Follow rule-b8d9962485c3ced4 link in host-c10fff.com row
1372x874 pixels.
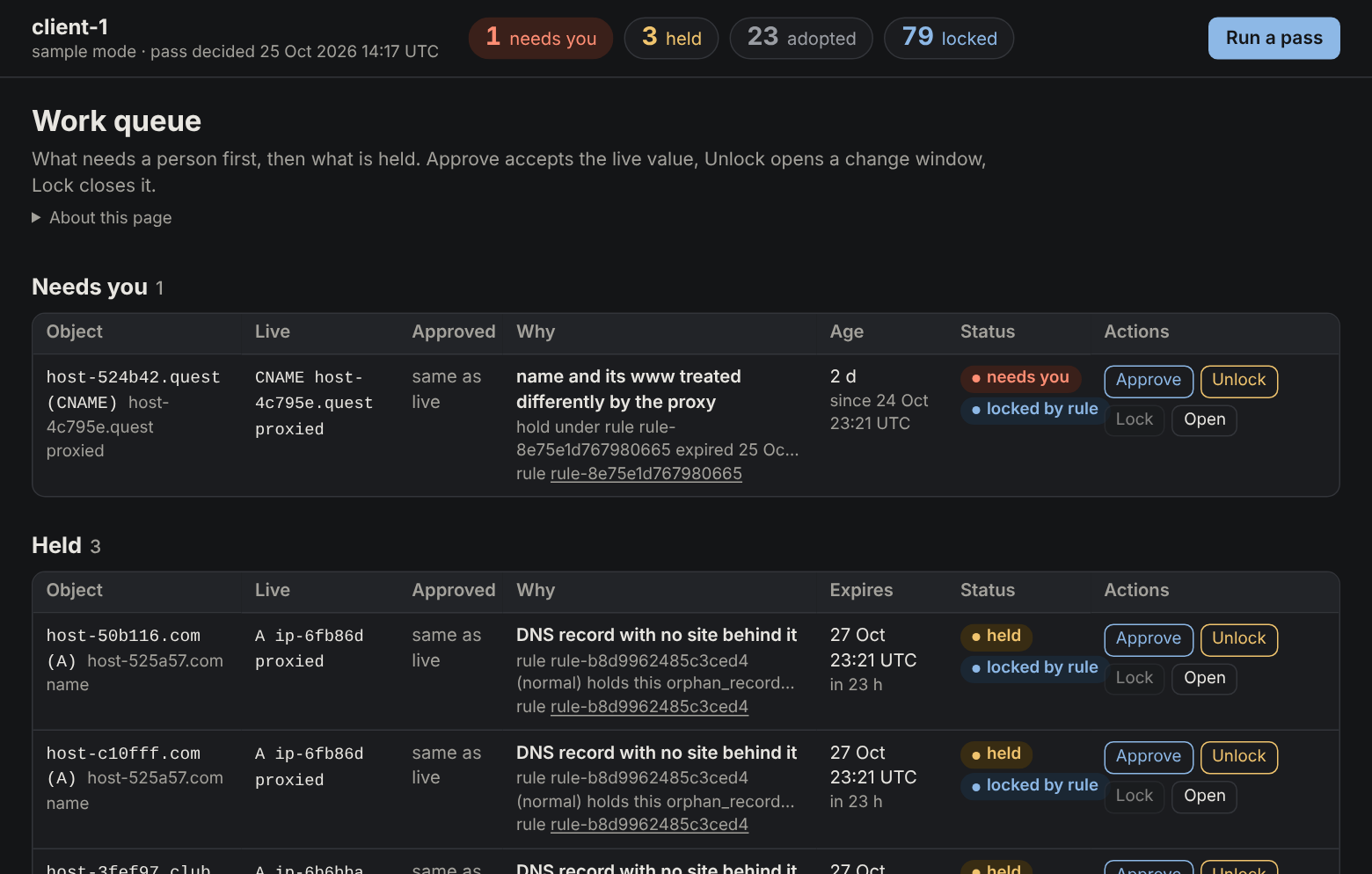click(649, 825)
